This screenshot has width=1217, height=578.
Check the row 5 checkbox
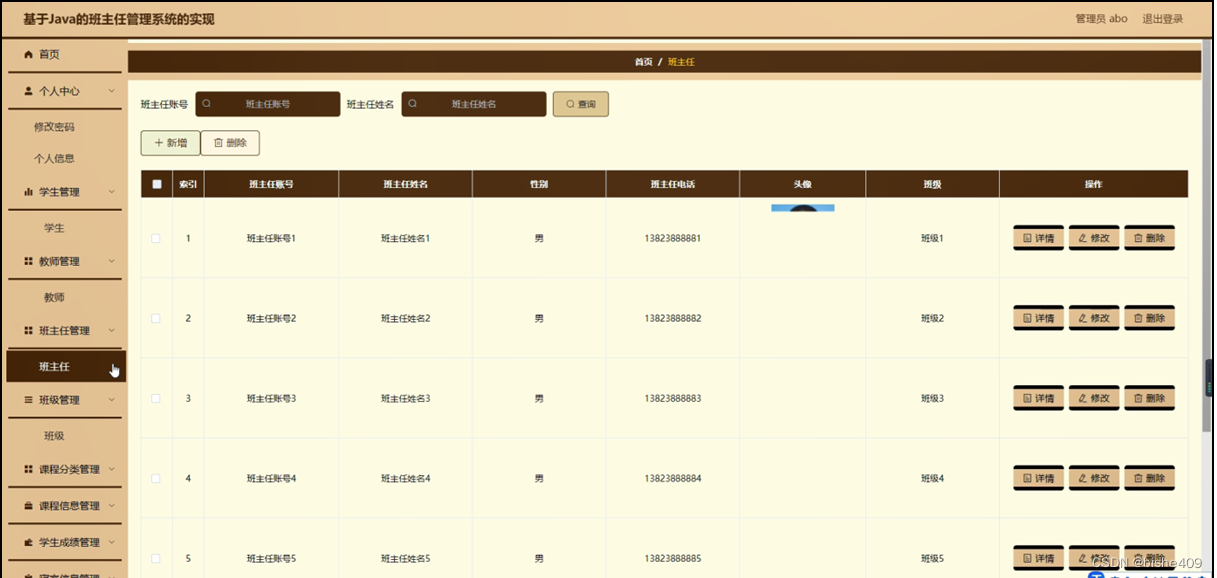(x=155, y=558)
